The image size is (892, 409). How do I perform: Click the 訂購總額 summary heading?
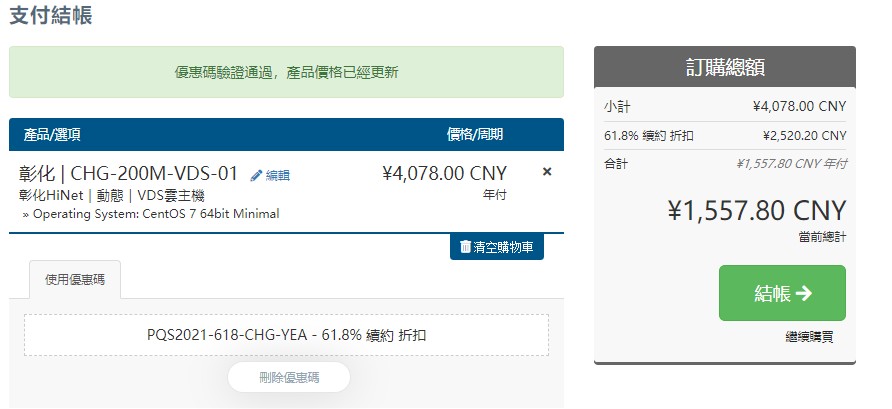click(725, 67)
